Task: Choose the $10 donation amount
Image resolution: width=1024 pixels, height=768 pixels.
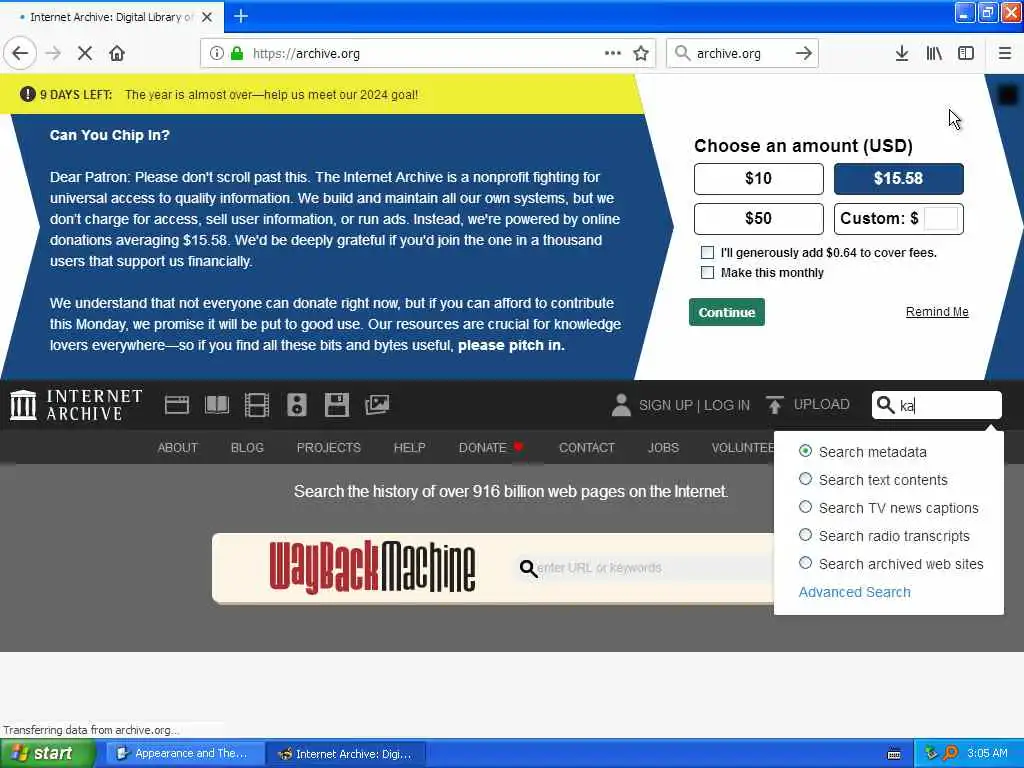Action: 758,179
